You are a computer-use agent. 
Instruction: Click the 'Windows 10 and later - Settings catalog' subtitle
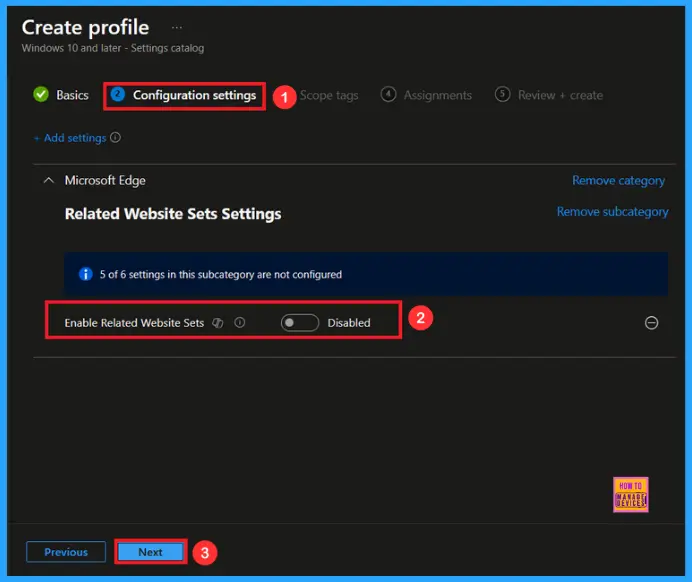point(113,48)
